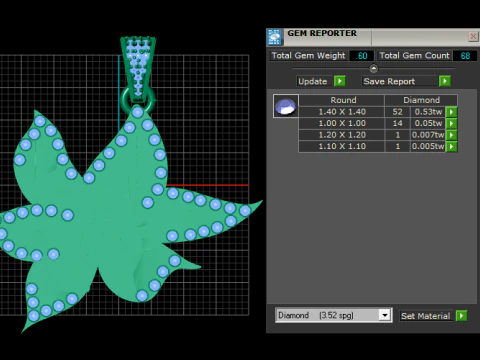Click the Total Gem Count value 68
The width and height of the screenshot is (480, 360).
pos(465,56)
